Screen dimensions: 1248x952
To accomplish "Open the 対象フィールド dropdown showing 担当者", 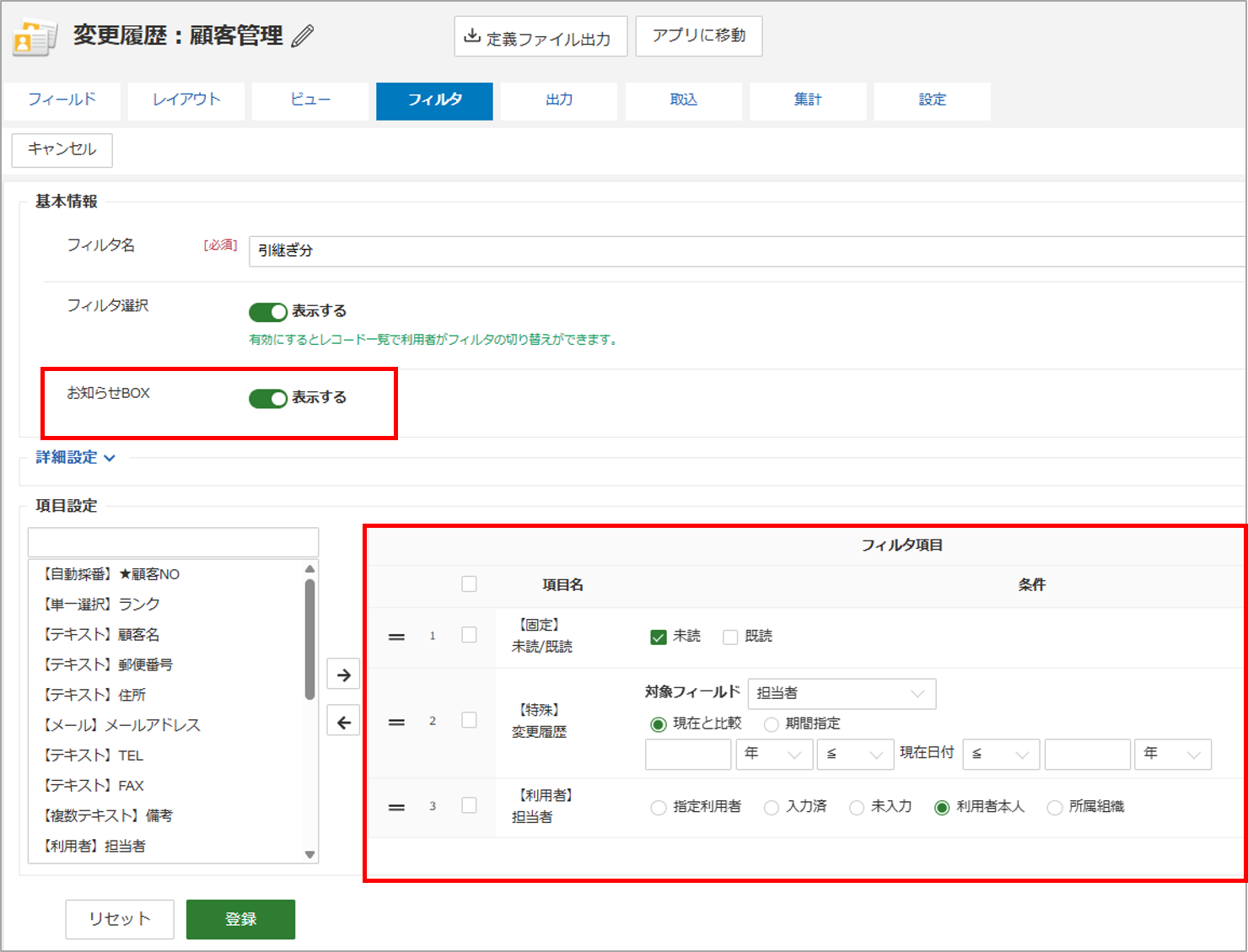I will click(841, 693).
